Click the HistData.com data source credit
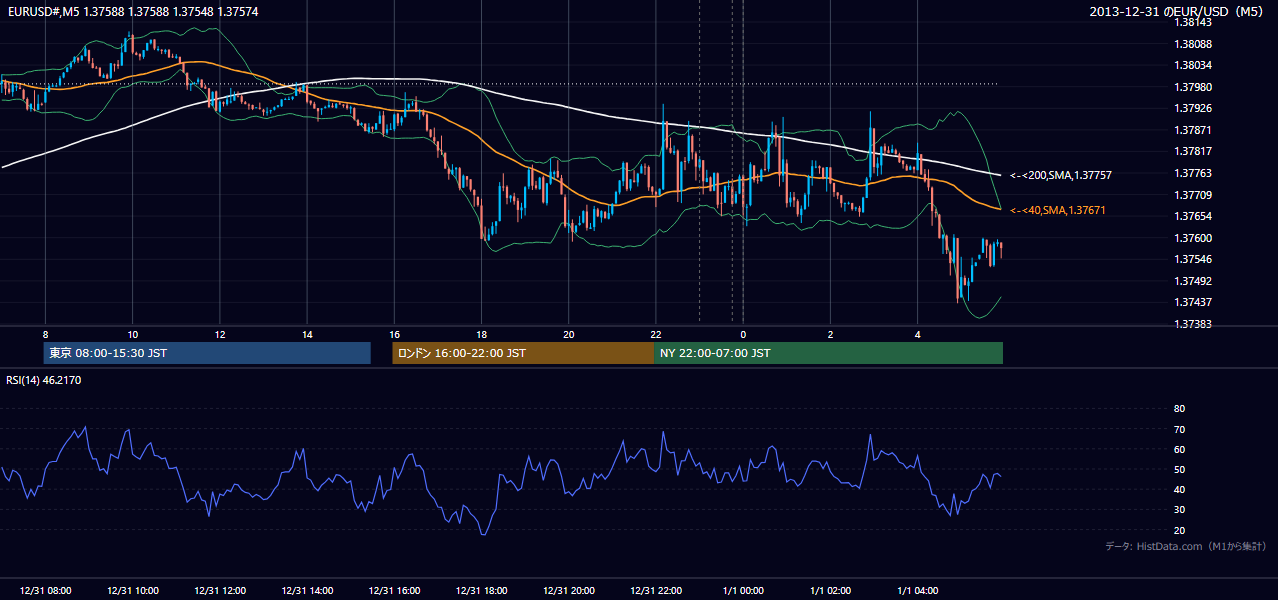The image size is (1278, 600). (x=1186, y=546)
